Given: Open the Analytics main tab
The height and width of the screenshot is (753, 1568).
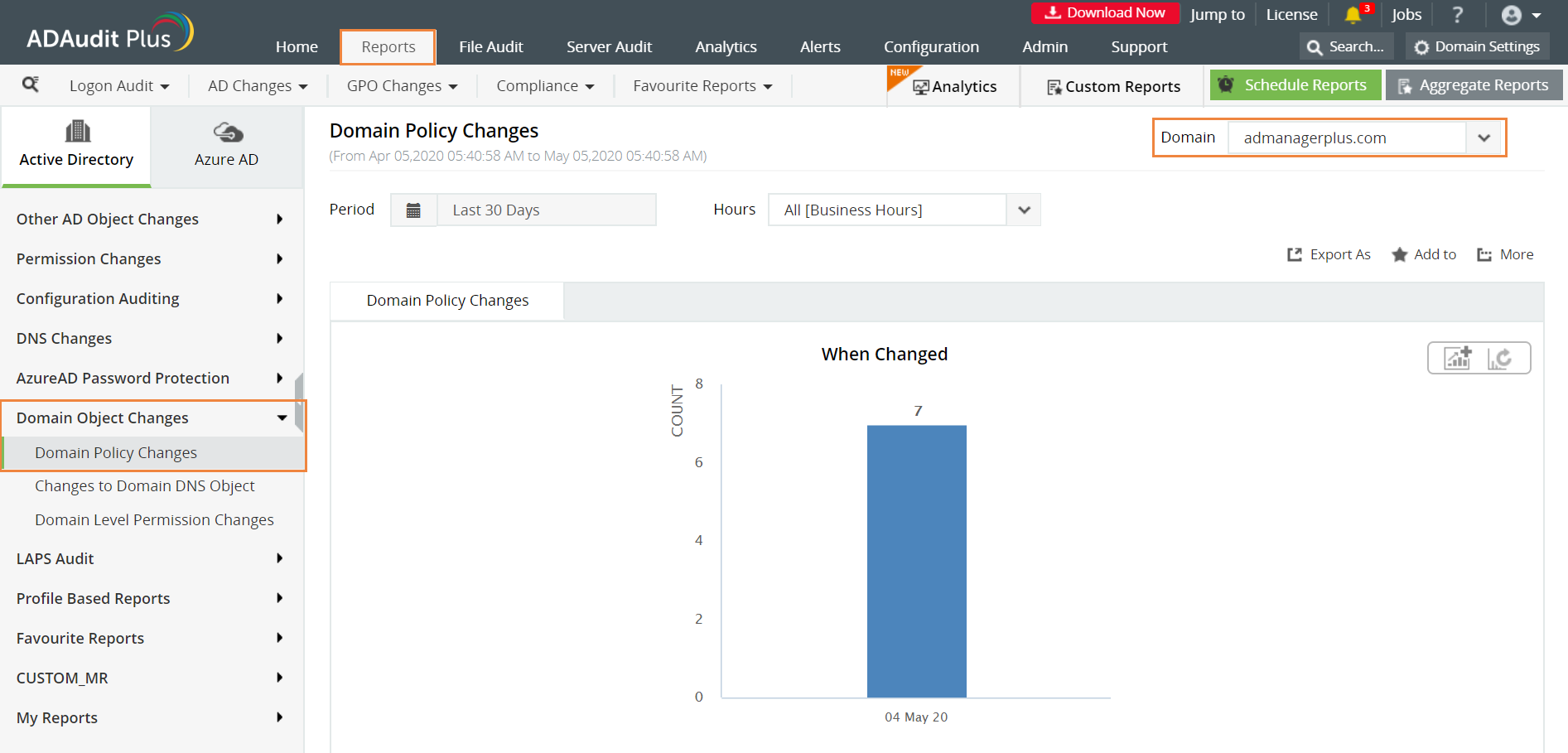Looking at the screenshot, I should coord(726,47).
